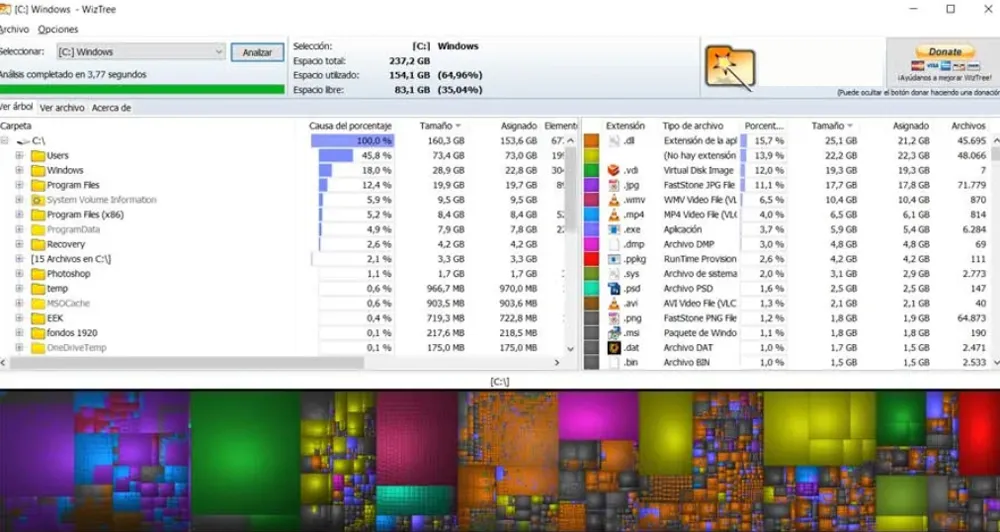Expand the Windows folder node
This screenshot has height=532, width=1000.
(19, 170)
